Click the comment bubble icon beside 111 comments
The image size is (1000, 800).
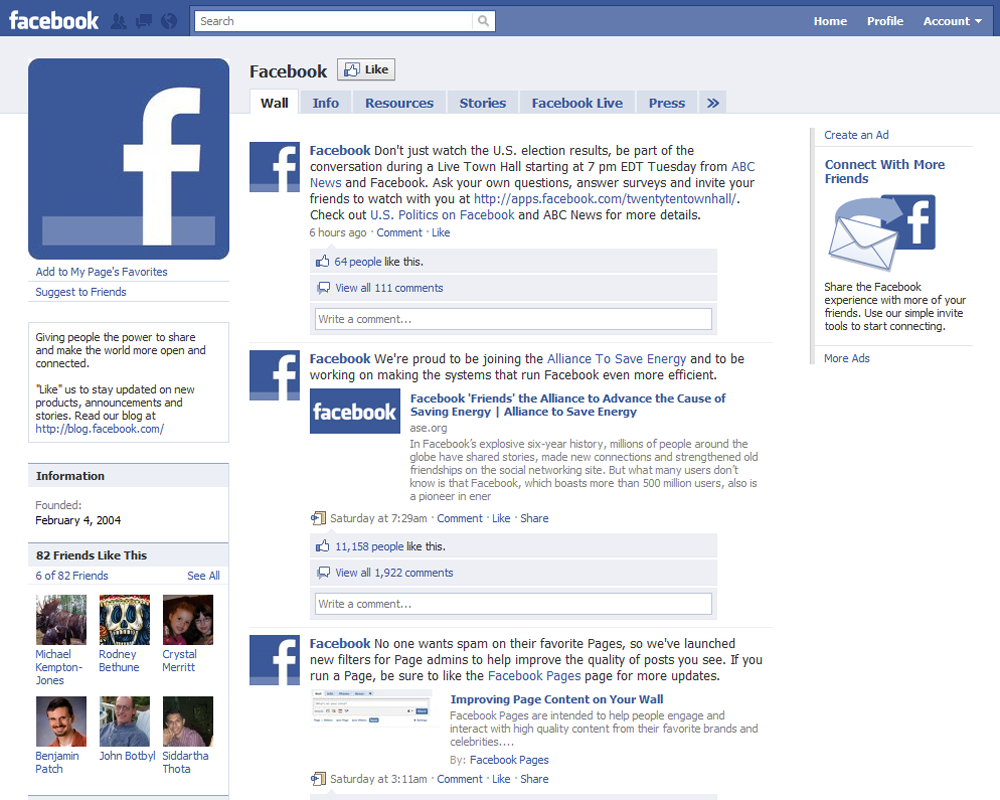click(324, 288)
